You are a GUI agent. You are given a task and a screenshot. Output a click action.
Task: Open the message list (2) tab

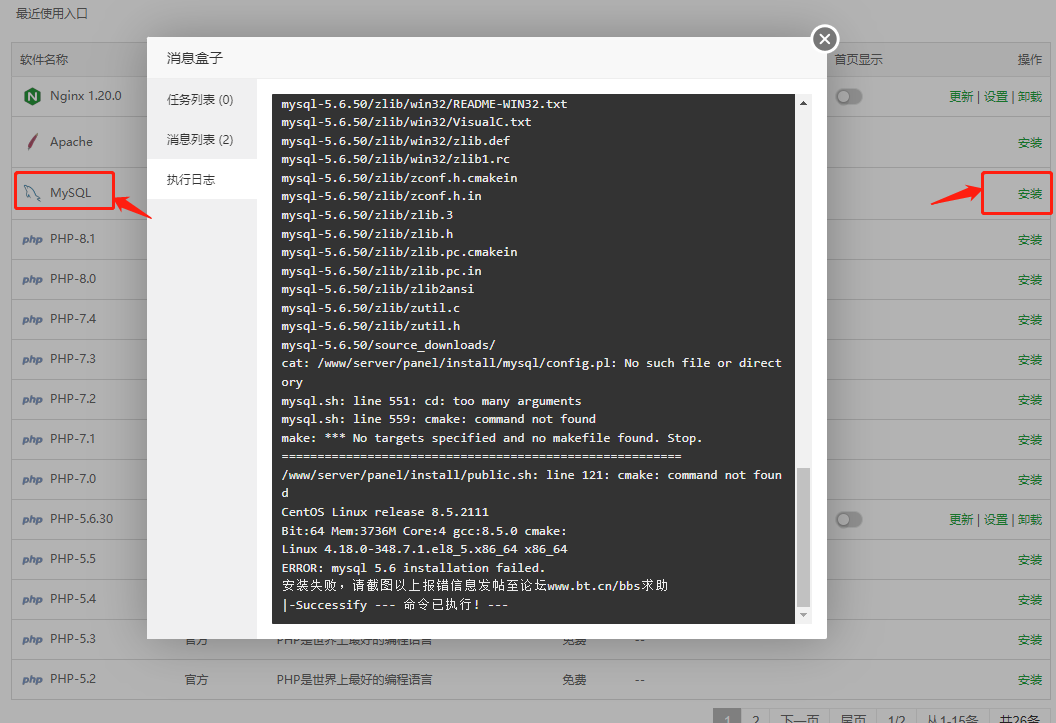(x=201, y=139)
